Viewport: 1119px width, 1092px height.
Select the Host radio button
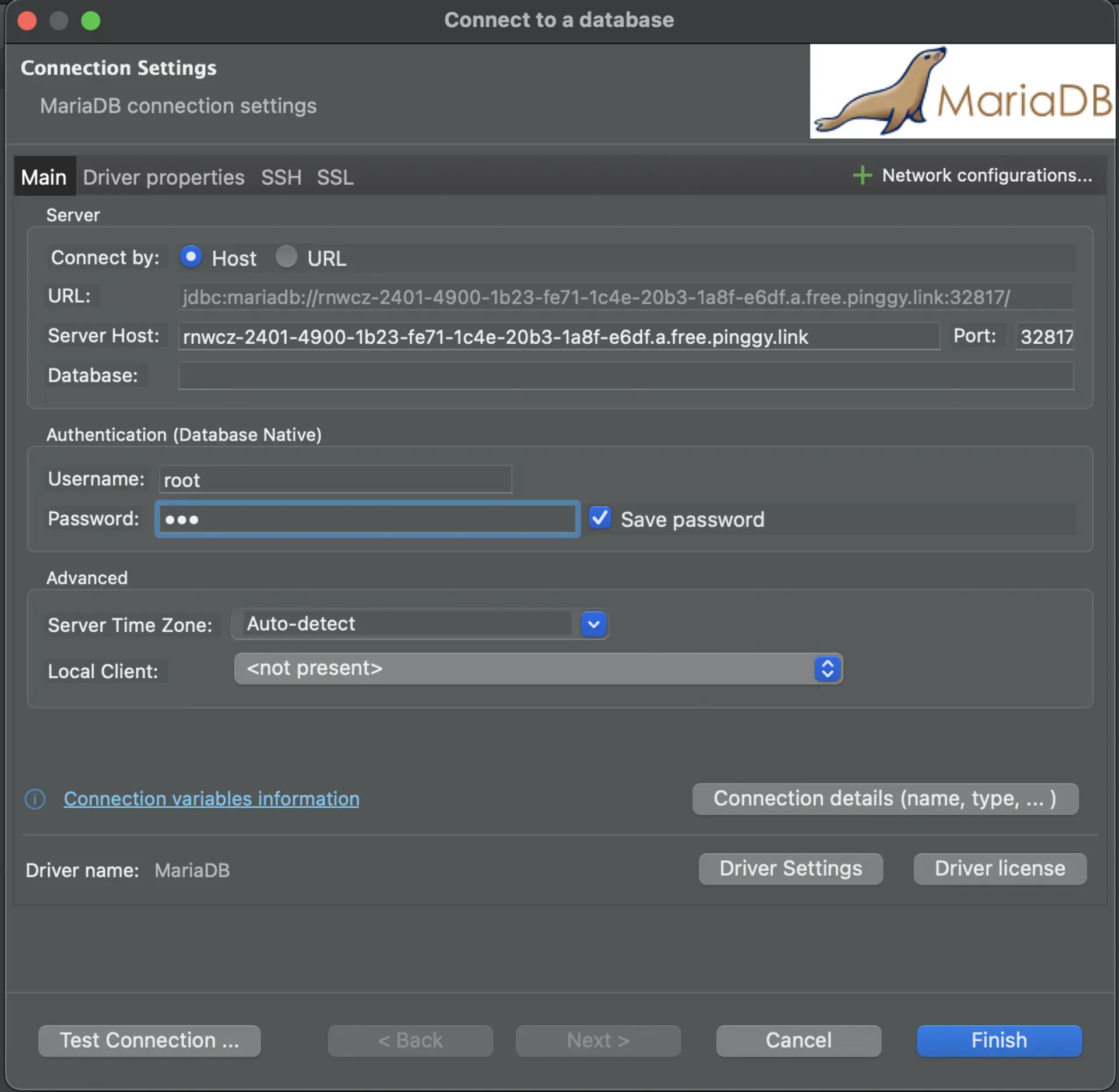click(x=191, y=256)
